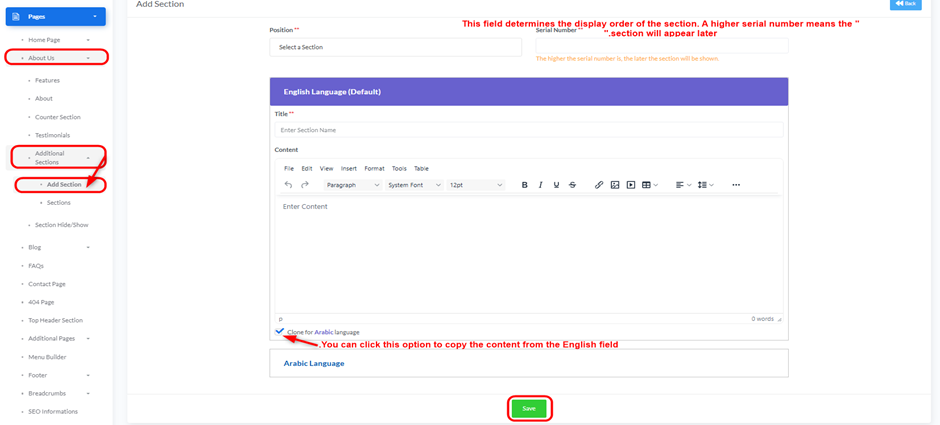This screenshot has width=940, height=425.
Task: Open the Insert menu in editor
Action: [348, 168]
